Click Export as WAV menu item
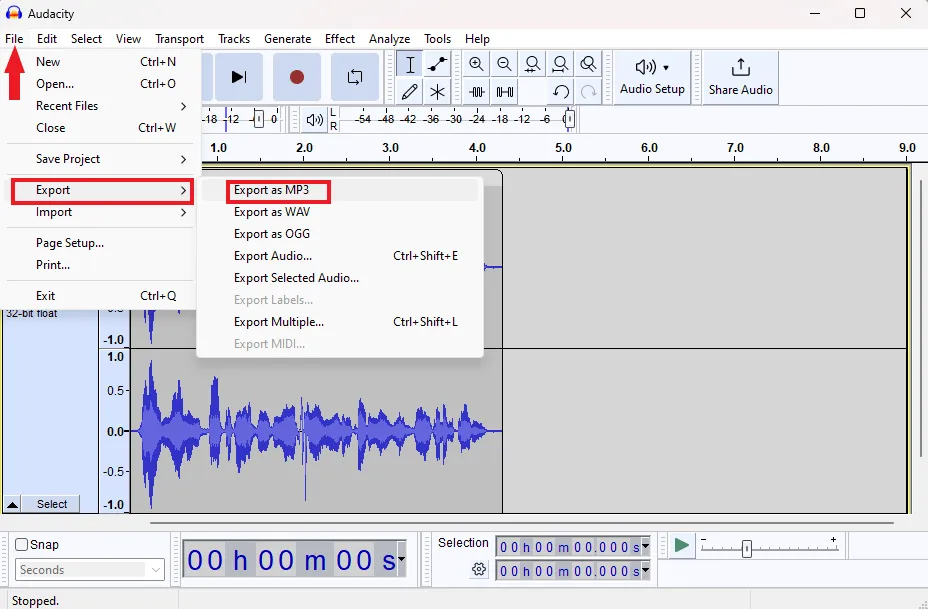The height and width of the screenshot is (609, 928). coord(272,212)
